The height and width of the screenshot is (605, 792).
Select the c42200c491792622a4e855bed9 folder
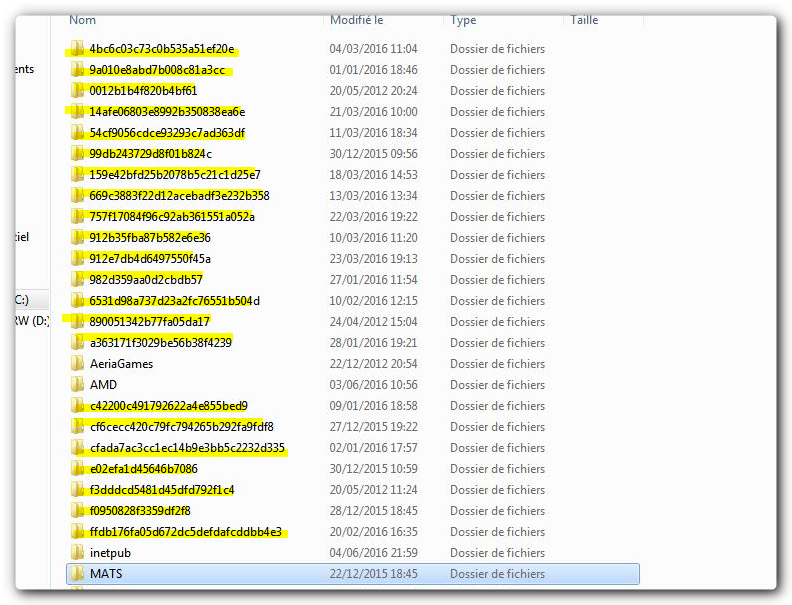click(x=168, y=406)
